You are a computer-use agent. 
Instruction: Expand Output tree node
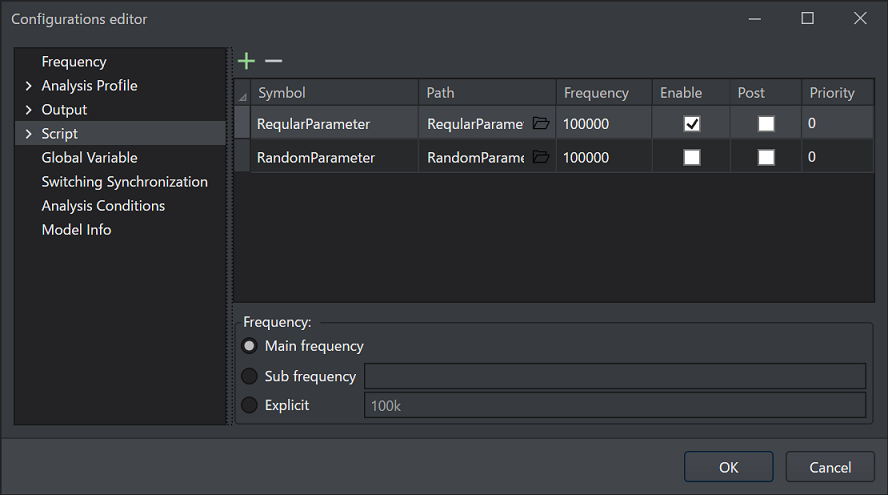(x=28, y=110)
